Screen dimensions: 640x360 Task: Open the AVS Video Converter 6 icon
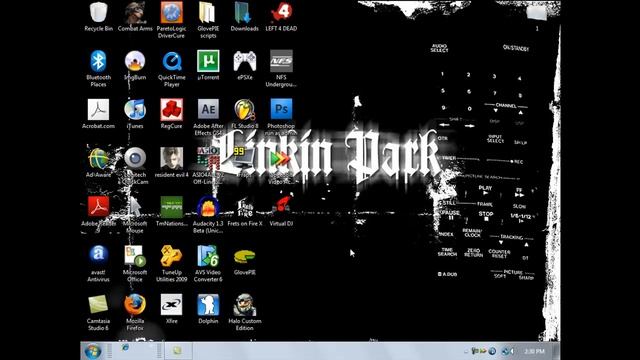point(208,263)
